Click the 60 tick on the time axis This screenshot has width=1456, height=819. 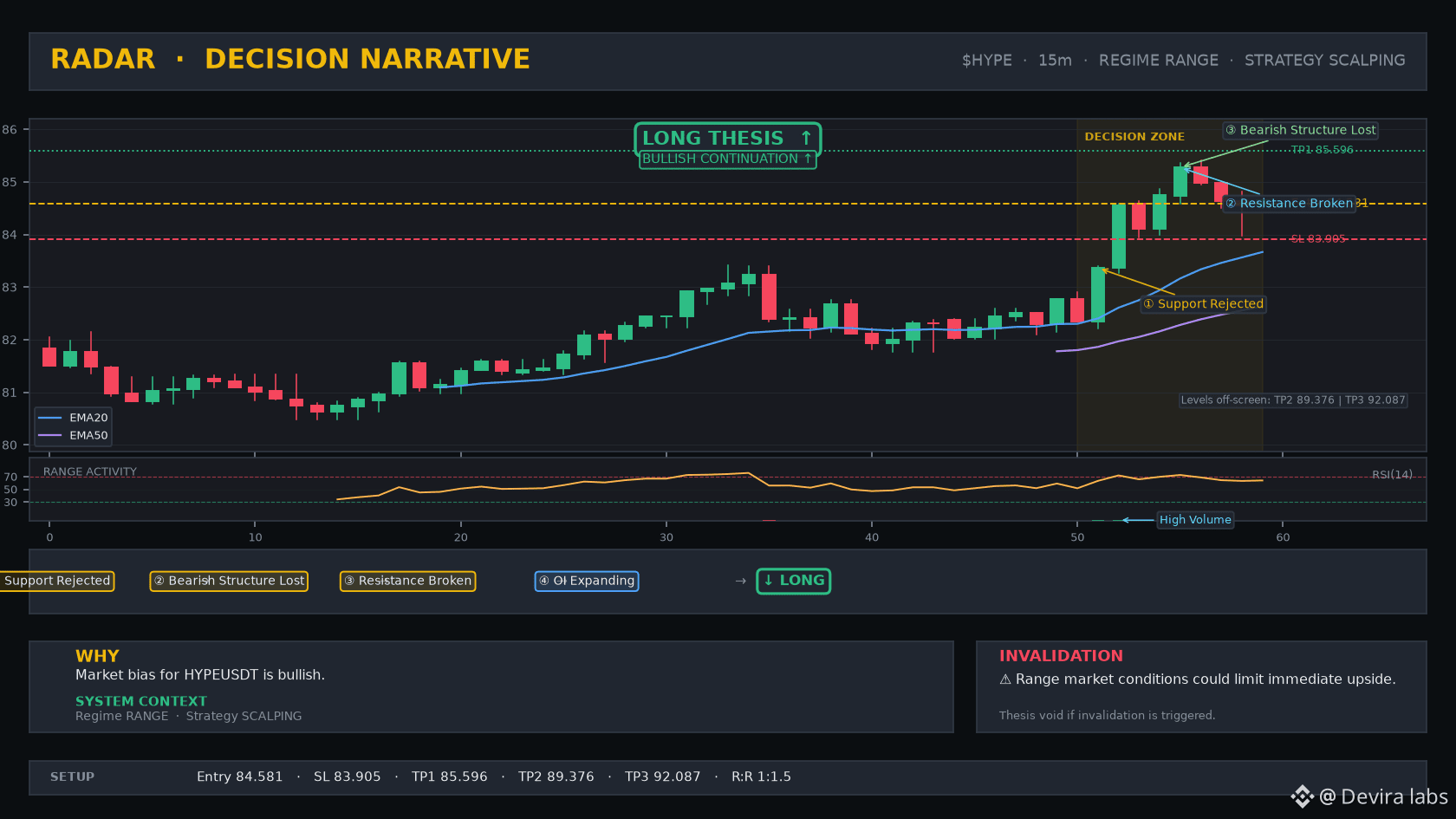(x=1283, y=538)
